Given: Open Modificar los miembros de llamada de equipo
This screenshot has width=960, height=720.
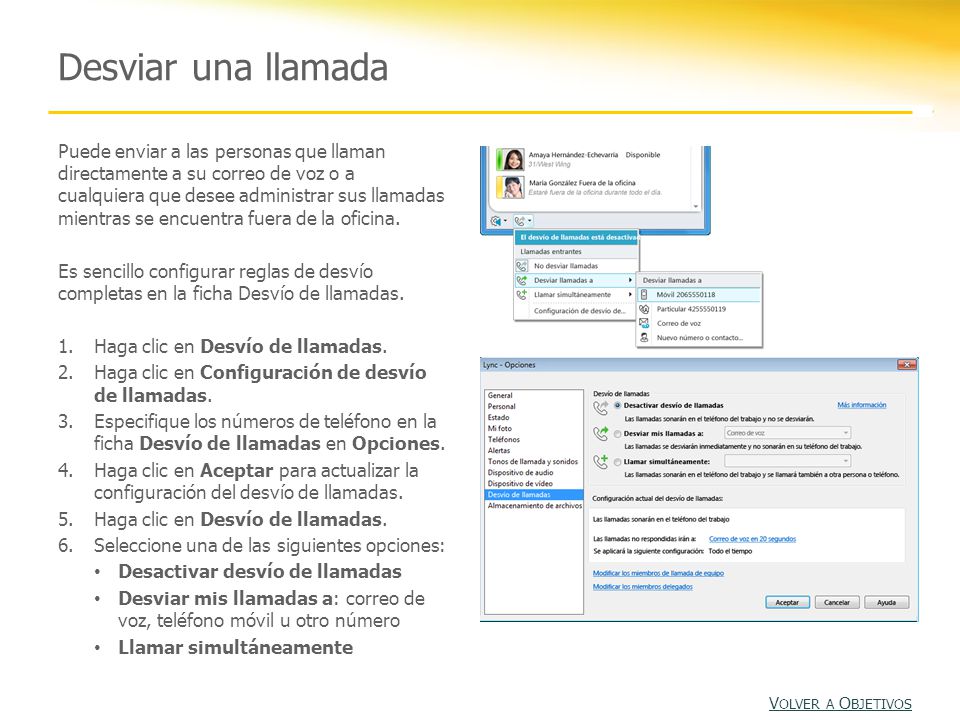Looking at the screenshot, I should (658, 574).
